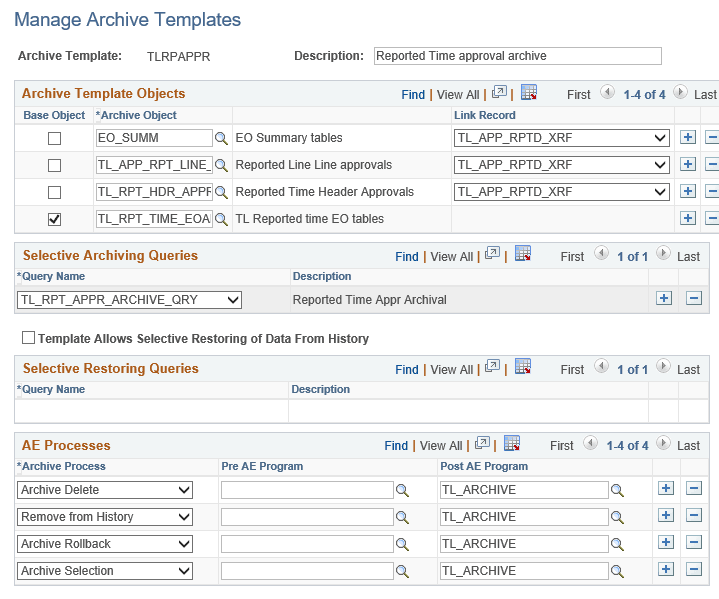Viewport: 719px width, 599px height.
Task: Click Post AE Program field for Remove from History
Action: 524,517
